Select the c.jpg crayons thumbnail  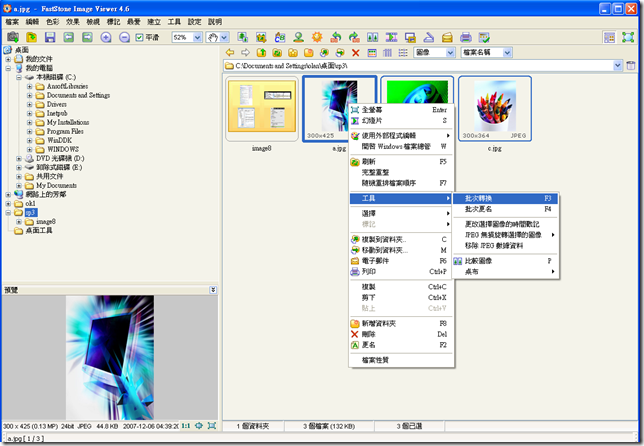[x=495, y=108]
